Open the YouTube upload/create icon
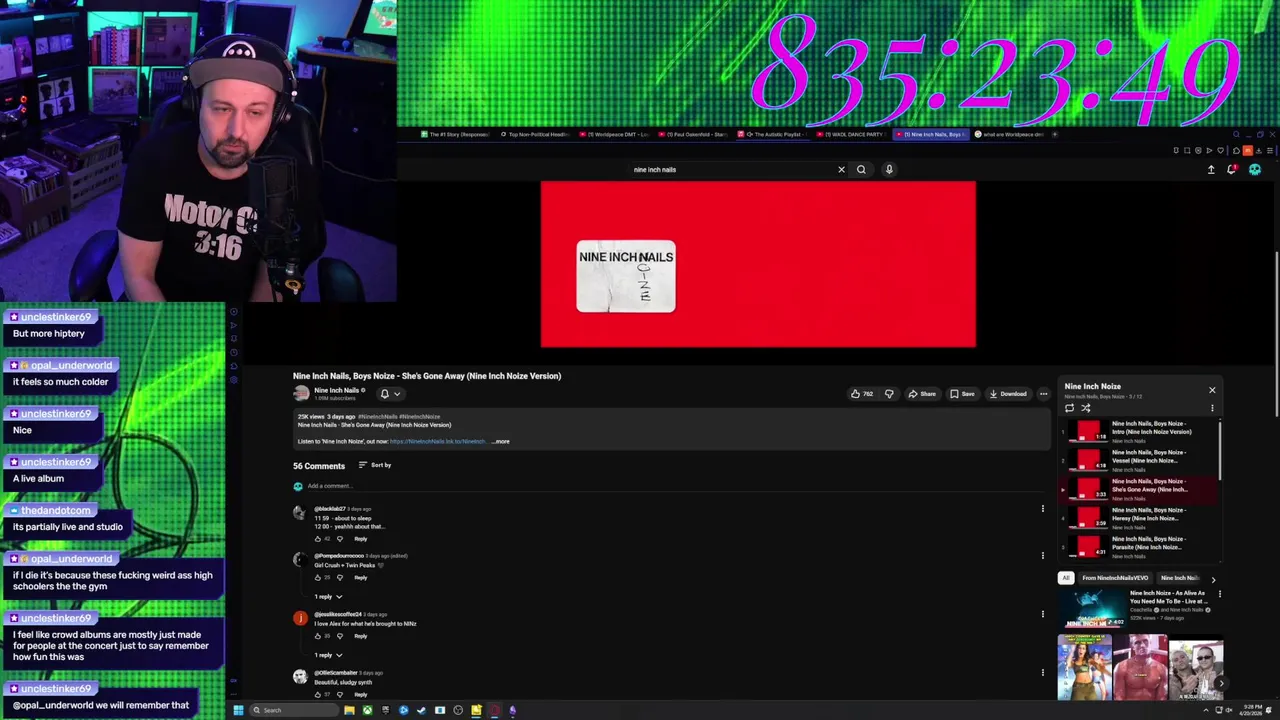This screenshot has width=1280, height=720. point(1211,169)
